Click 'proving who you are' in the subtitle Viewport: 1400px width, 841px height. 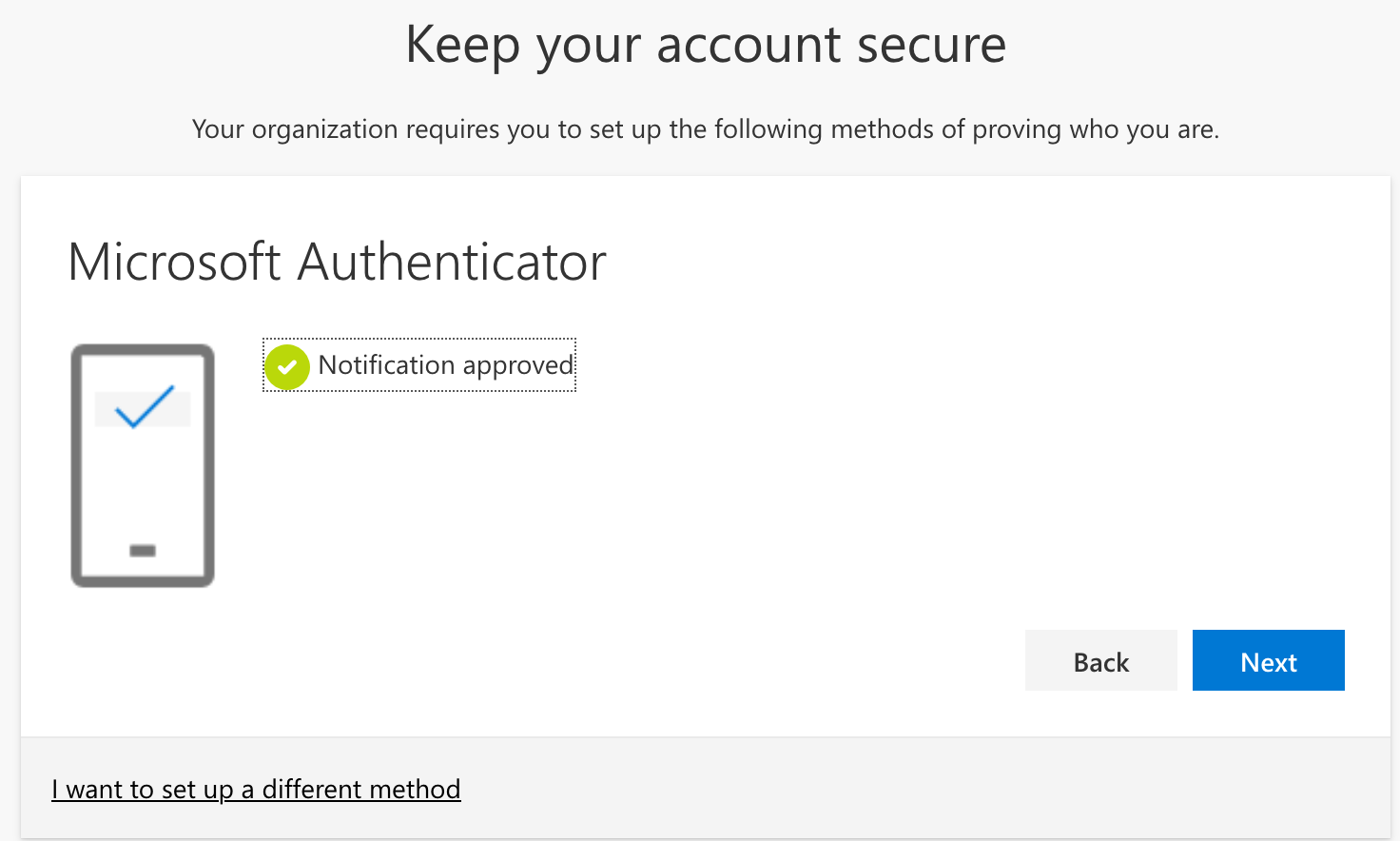click(1094, 129)
